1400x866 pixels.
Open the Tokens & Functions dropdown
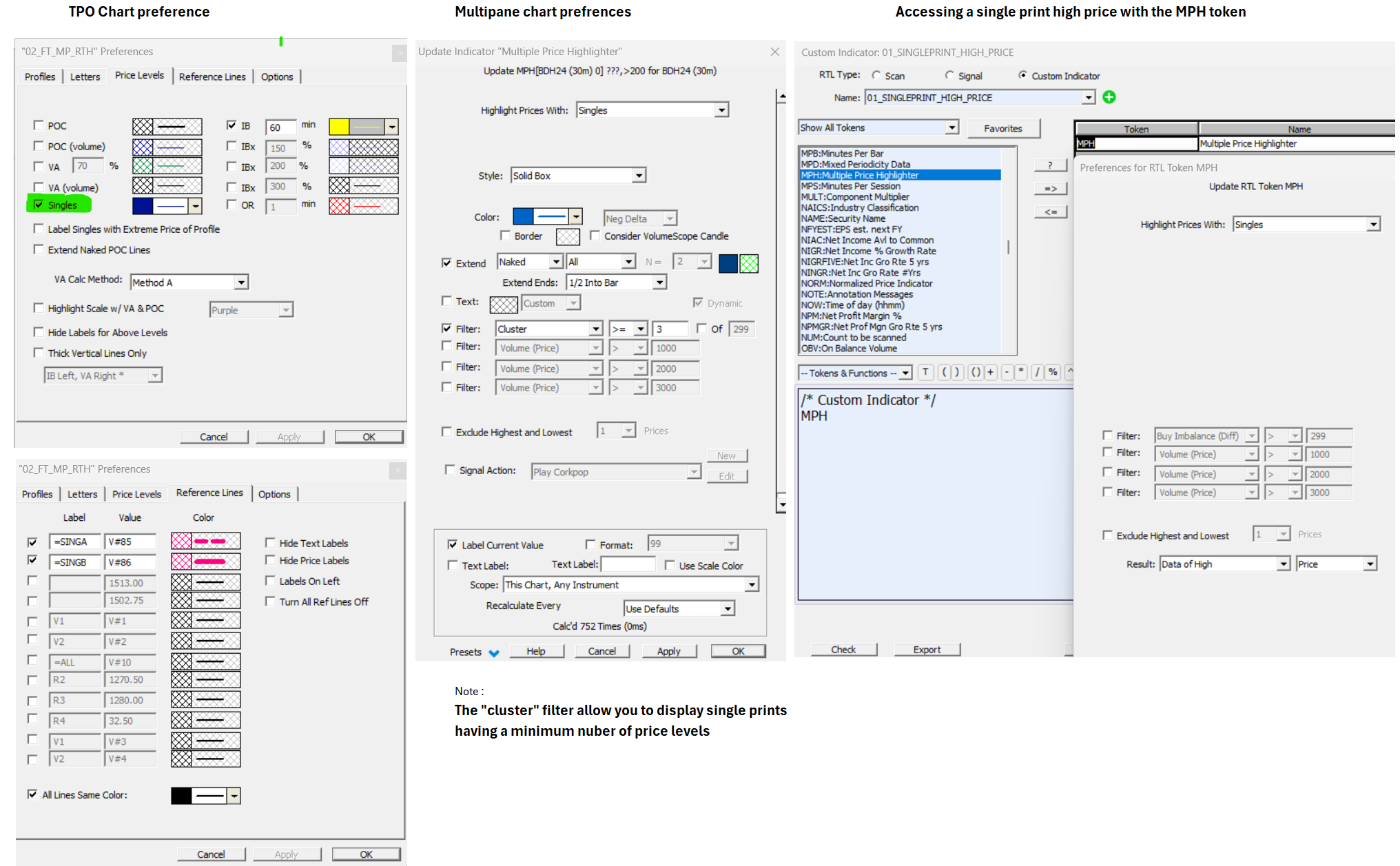point(855,373)
